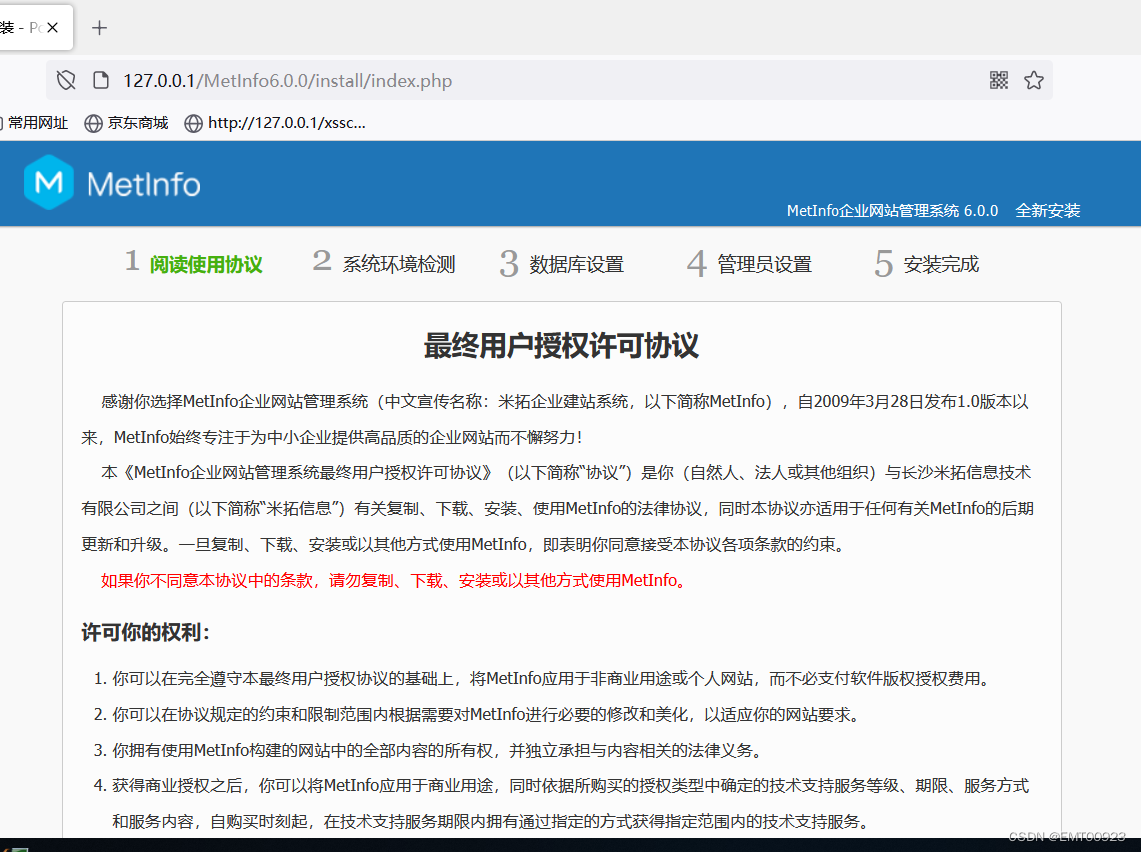The width and height of the screenshot is (1141, 852).
Task: Click the MetInfo hexagon logo icon
Action: [49, 183]
